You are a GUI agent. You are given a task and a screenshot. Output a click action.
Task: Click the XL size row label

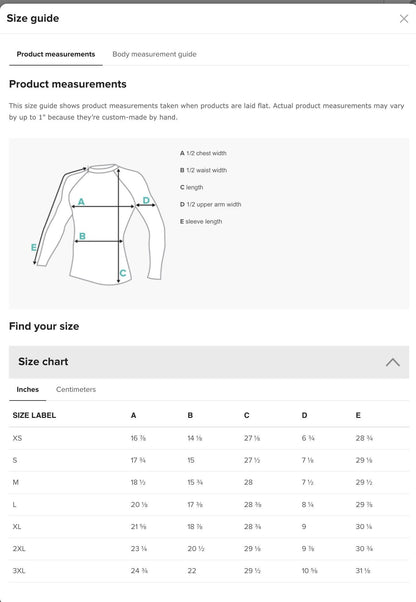coord(17,526)
